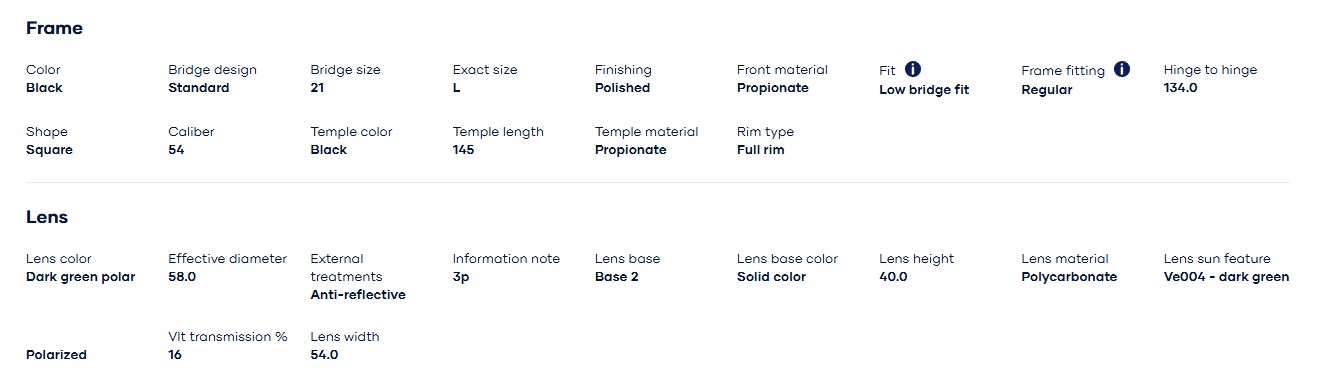Click the Regular frame fitting value

click(x=1046, y=90)
